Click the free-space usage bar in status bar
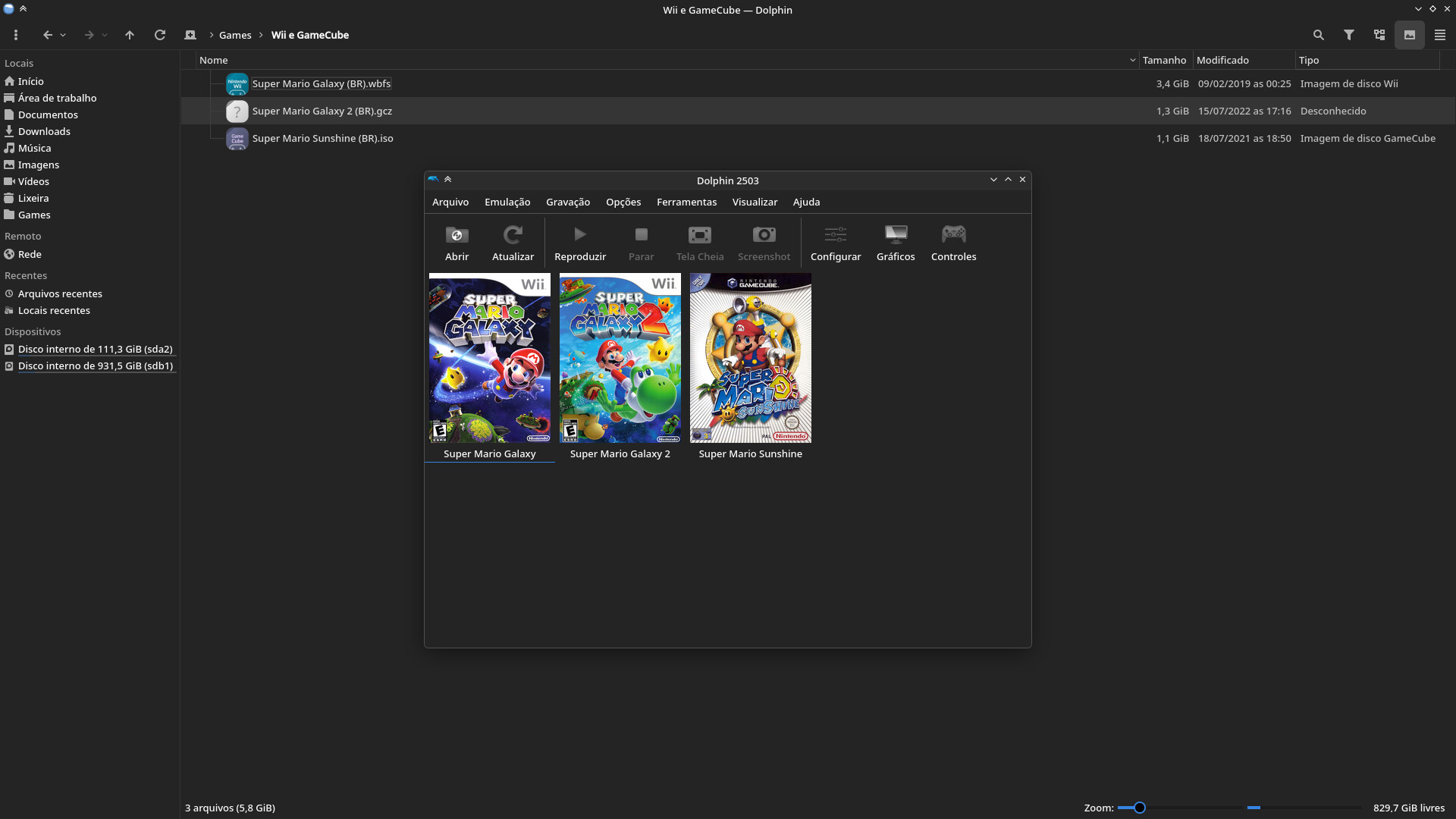Screen dimensions: 1456x819 coord(1304,808)
